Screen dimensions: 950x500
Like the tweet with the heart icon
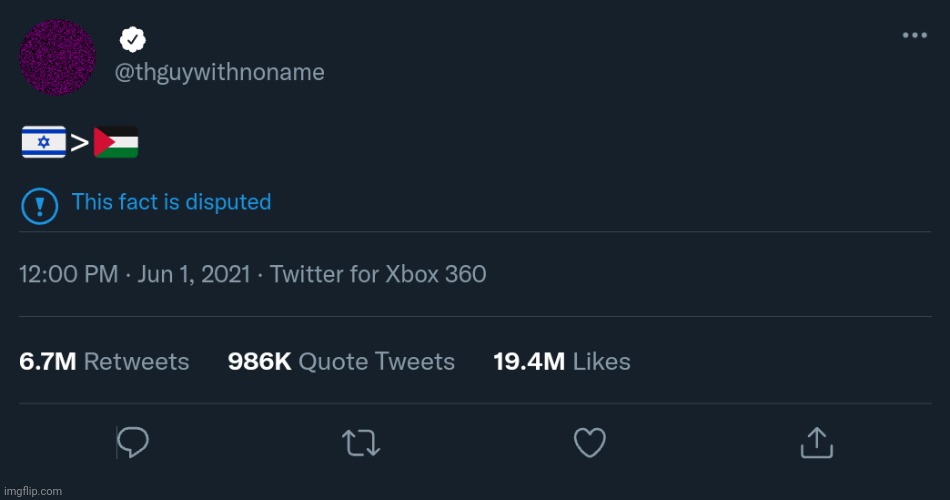590,442
